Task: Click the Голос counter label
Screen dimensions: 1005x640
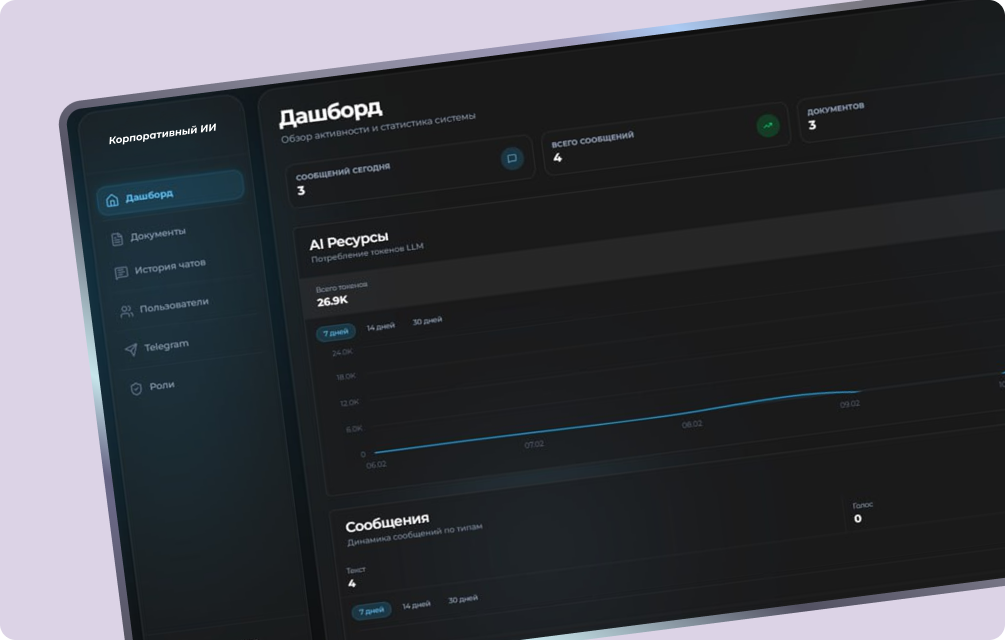Action: pos(863,505)
